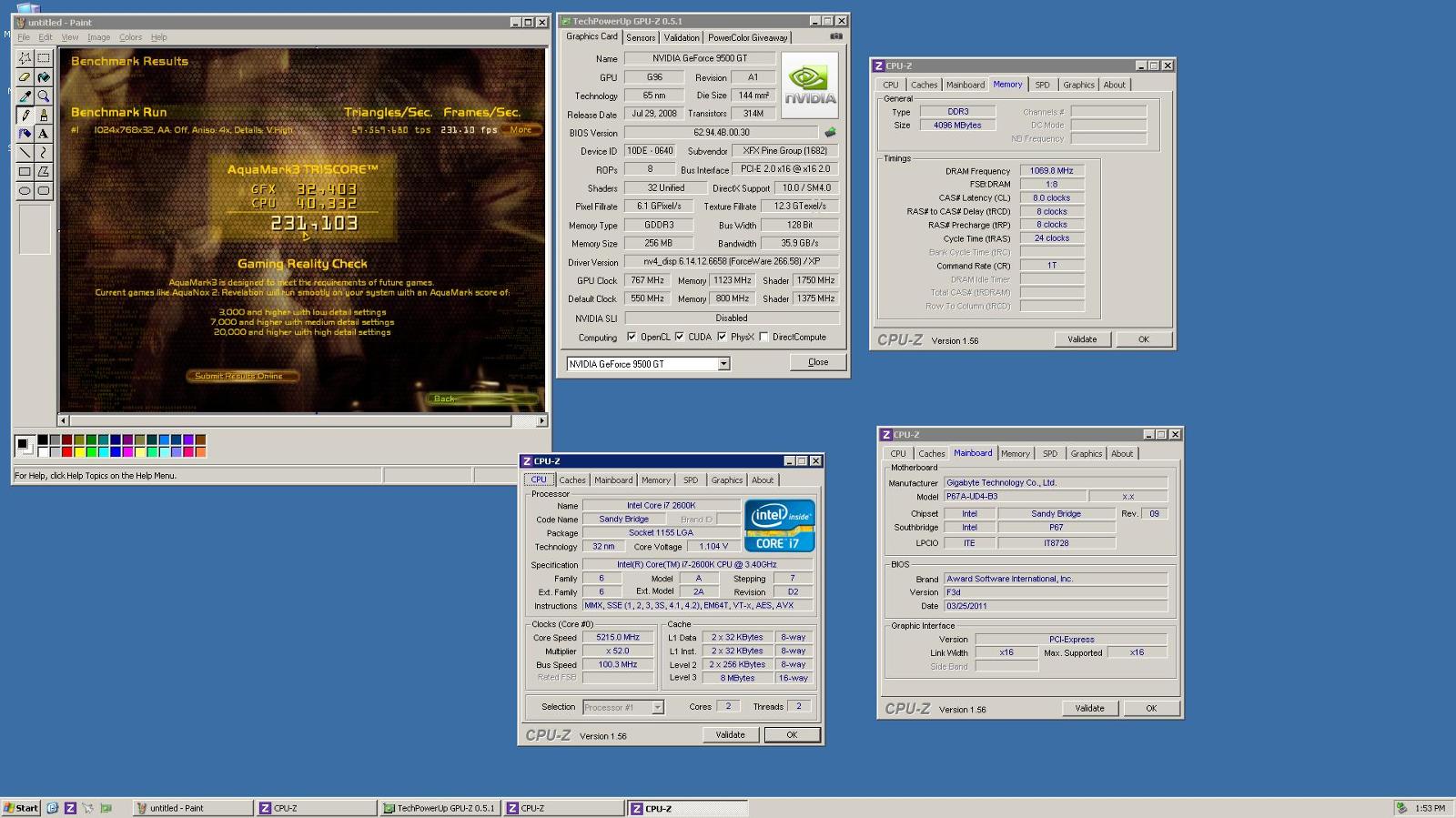Select the yellow swatch beside bright red
Viewport: 1456px width, 818px height.
pos(79,451)
